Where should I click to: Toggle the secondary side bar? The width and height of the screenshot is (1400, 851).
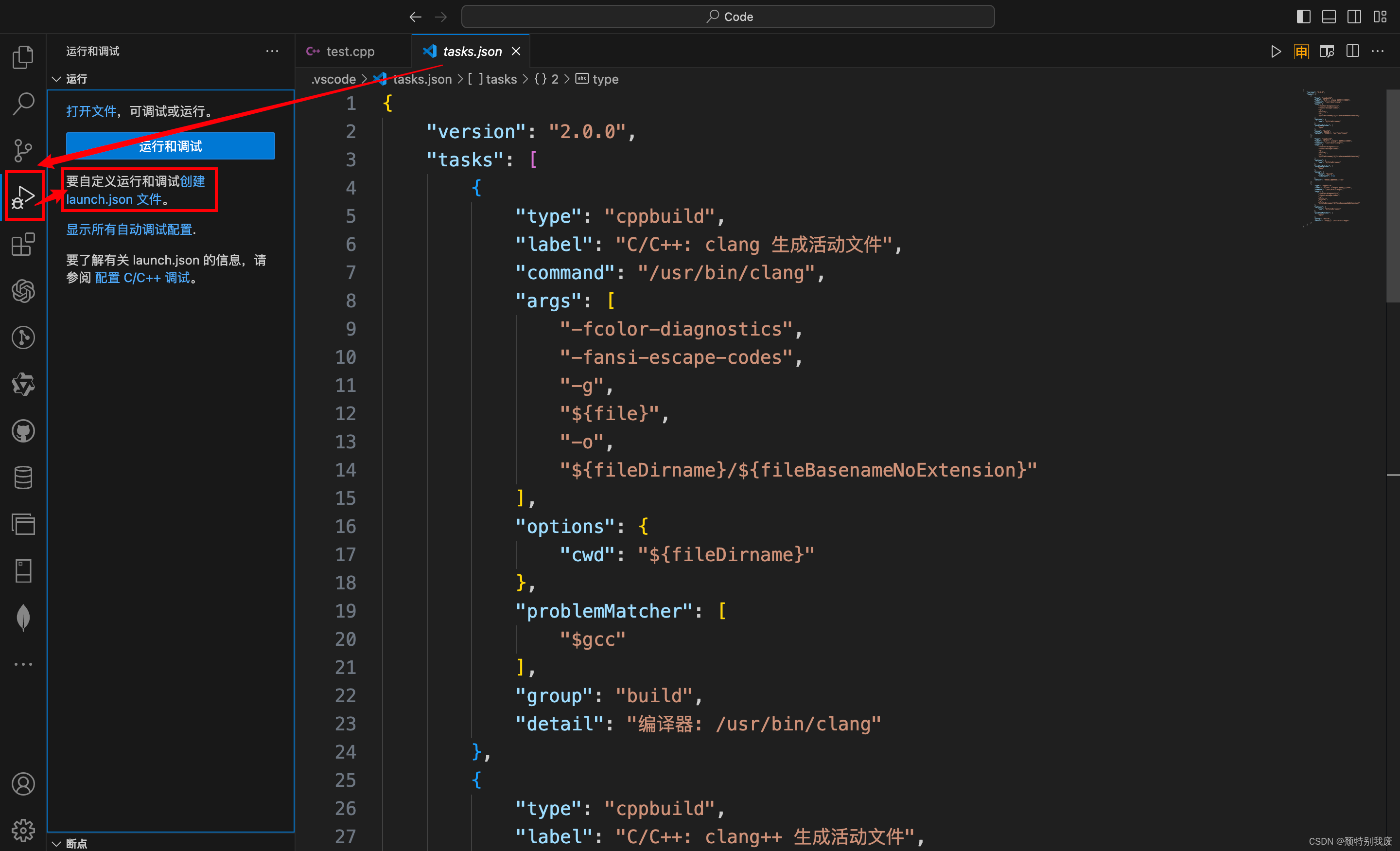(1354, 17)
